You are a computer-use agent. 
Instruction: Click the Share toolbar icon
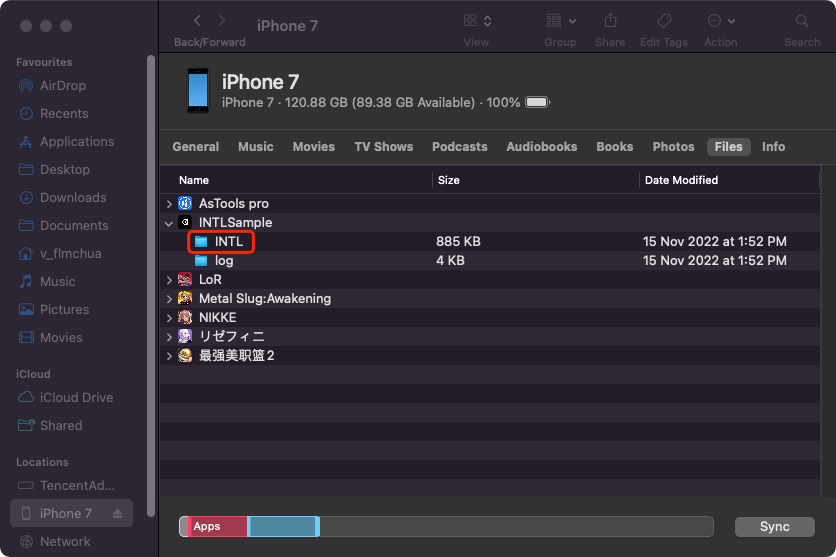click(609, 21)
